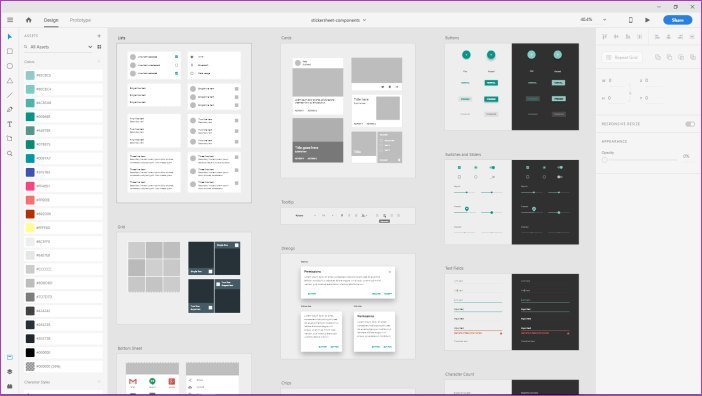Open the zoom percentage dropdown
This screenshot has width=702, height=396.
click(604, 20)
